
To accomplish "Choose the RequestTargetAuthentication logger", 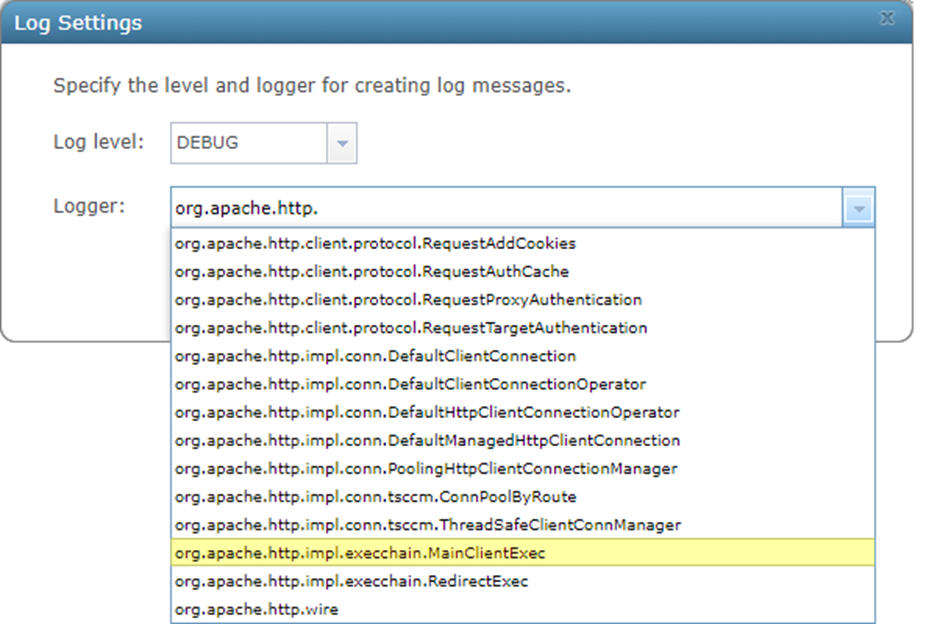I will (x=523, y=328).
